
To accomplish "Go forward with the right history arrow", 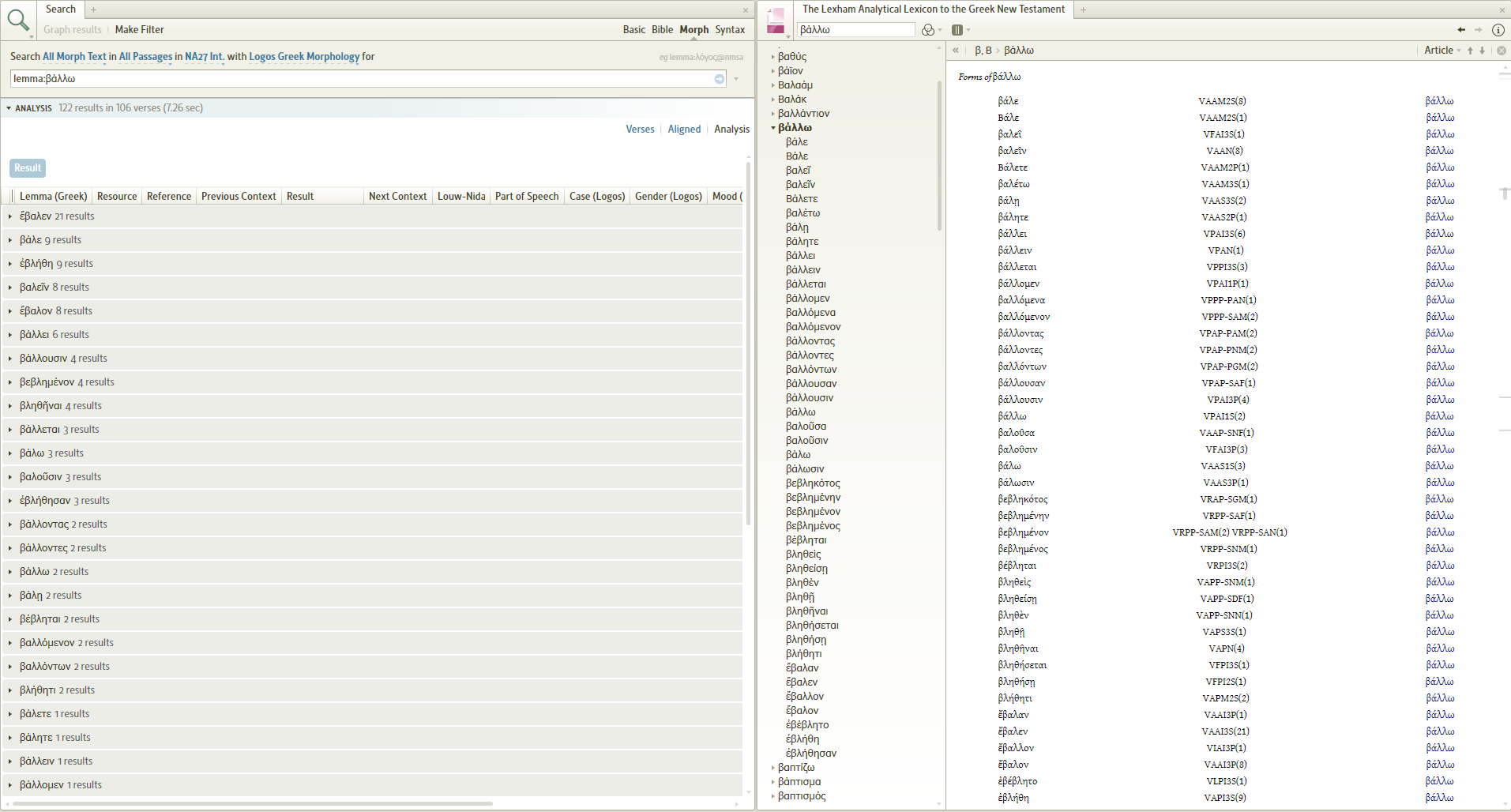I will click(1479, 30).
